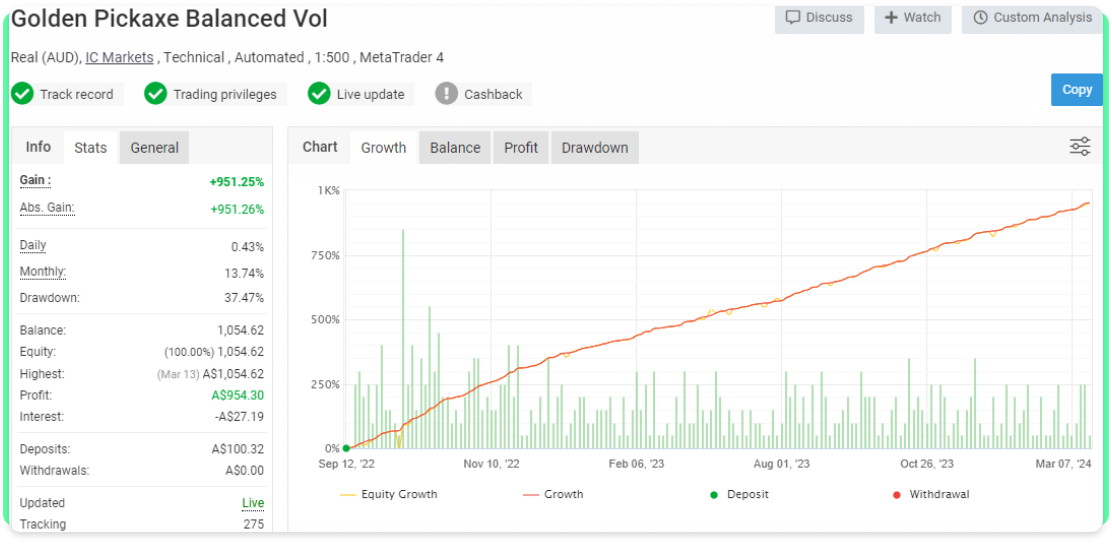The image size is (1112, 544).
Task: Click the Custom Analysis clock icon
Action: click(x=980, y=17)
